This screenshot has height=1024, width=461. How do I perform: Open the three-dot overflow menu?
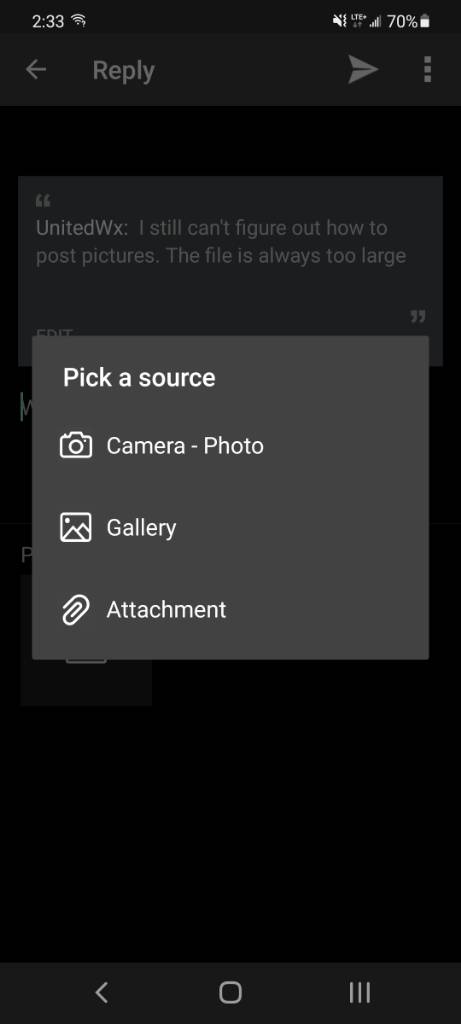point(427,69)
